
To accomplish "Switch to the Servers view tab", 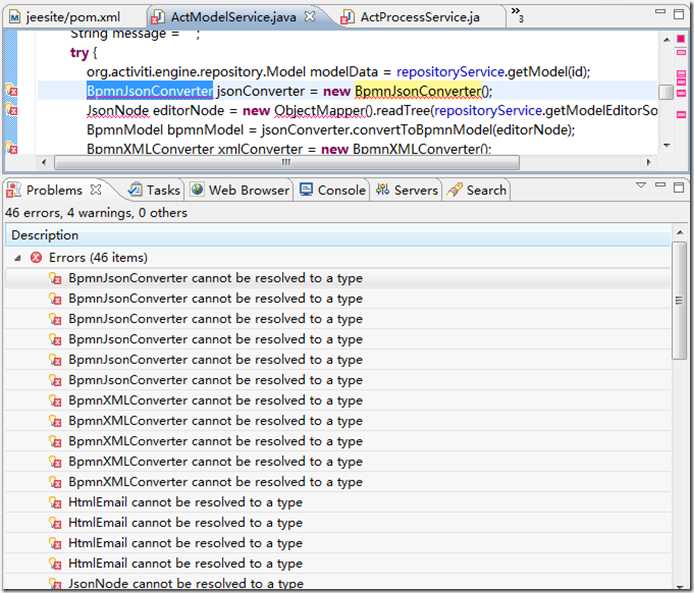I will coord(407,190).
